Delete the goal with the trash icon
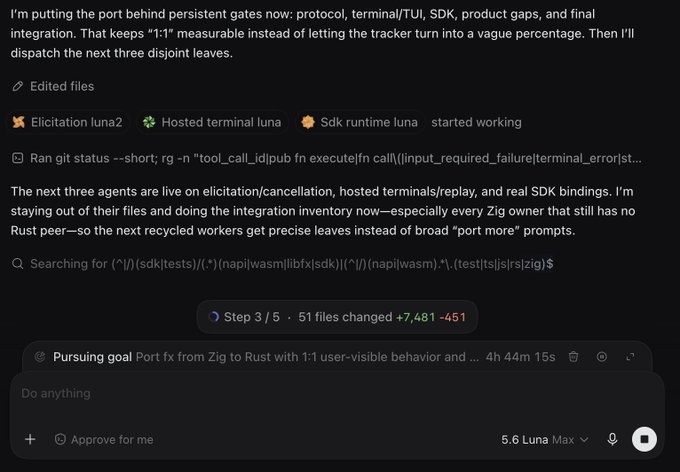This screenshot has width=680, height=472. pyautogui.click(x=573, y=357)
